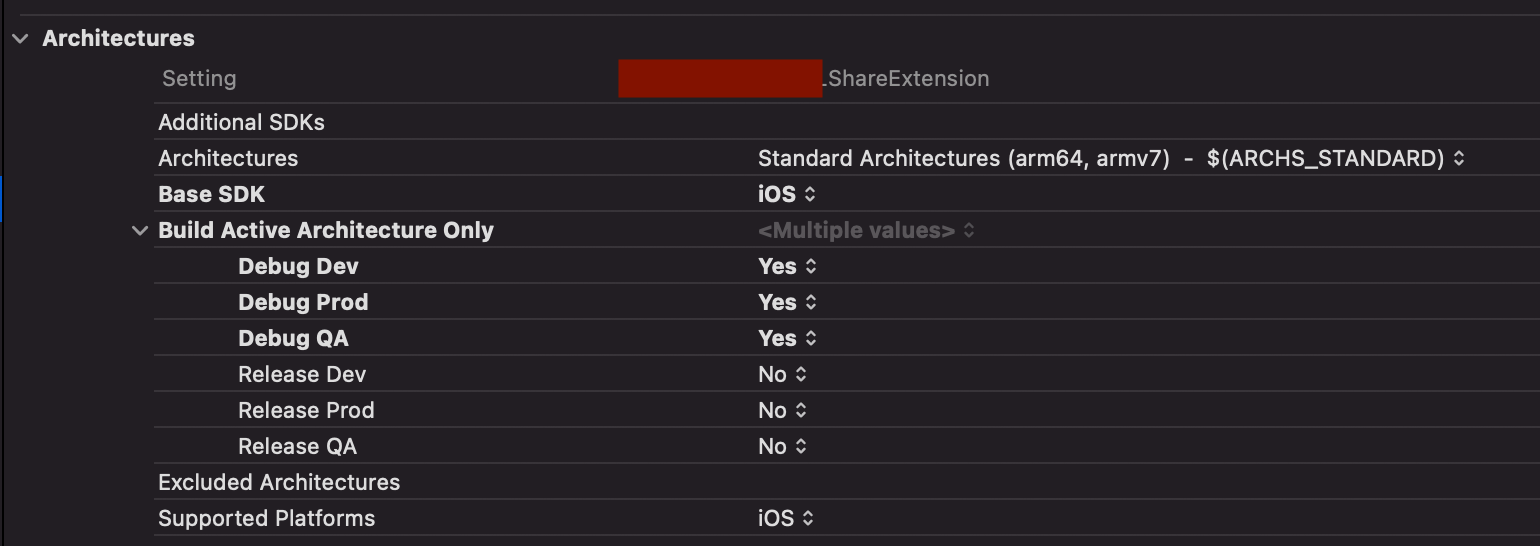The height and width of the screenshot is (546, 1540).
Task: Select the Base SDK setting label
Action: pyautogui.click(x=211, y=194)
